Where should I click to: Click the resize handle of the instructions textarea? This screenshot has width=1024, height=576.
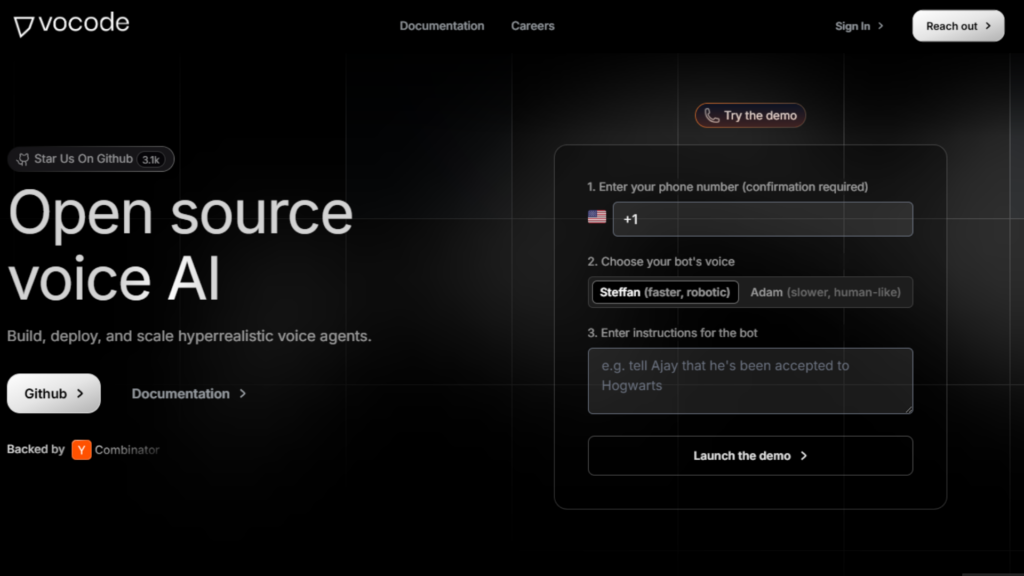[908, 409]
